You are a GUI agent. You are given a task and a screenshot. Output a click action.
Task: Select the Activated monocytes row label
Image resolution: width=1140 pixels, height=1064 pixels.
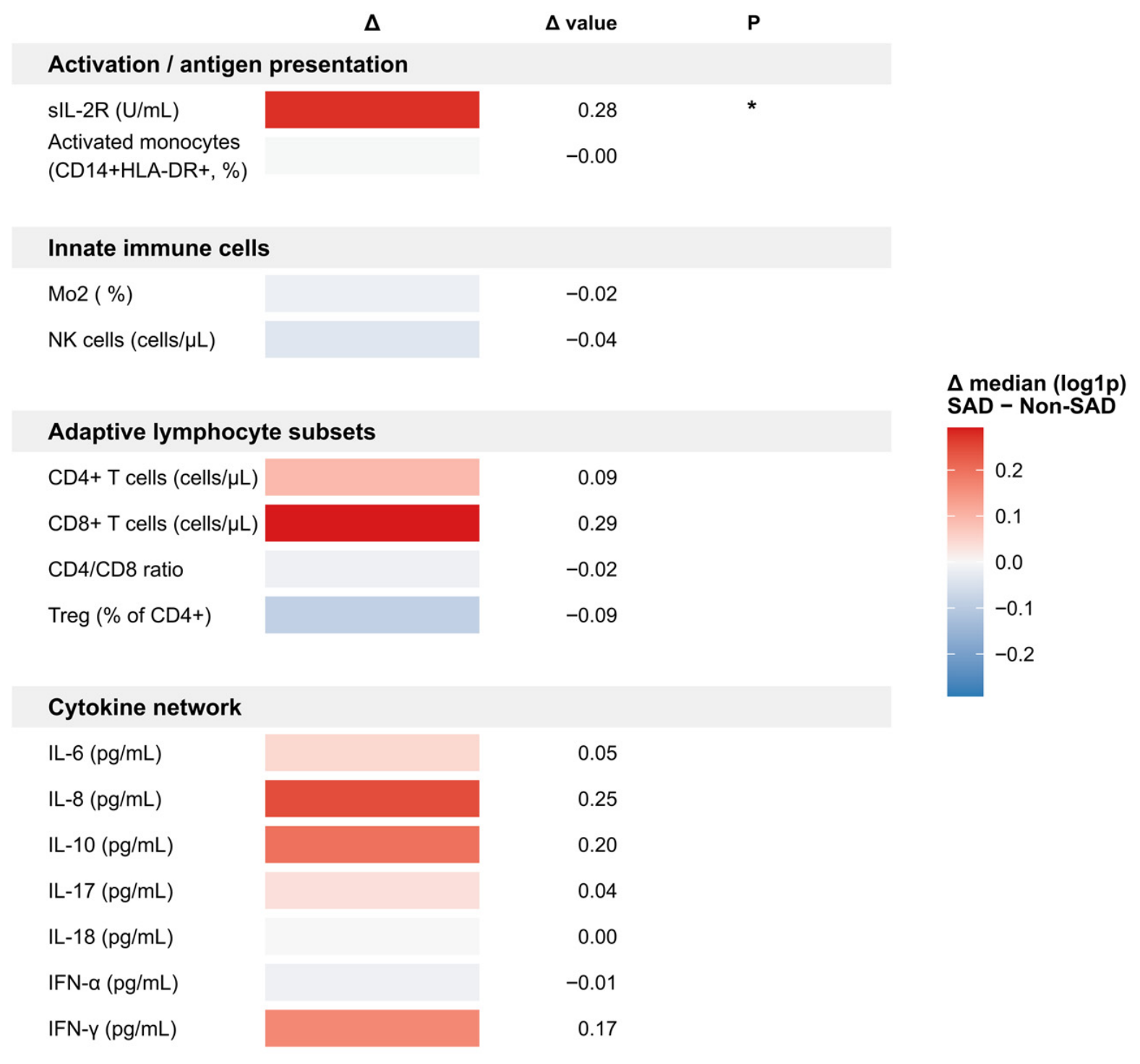[x=147, y=156]
